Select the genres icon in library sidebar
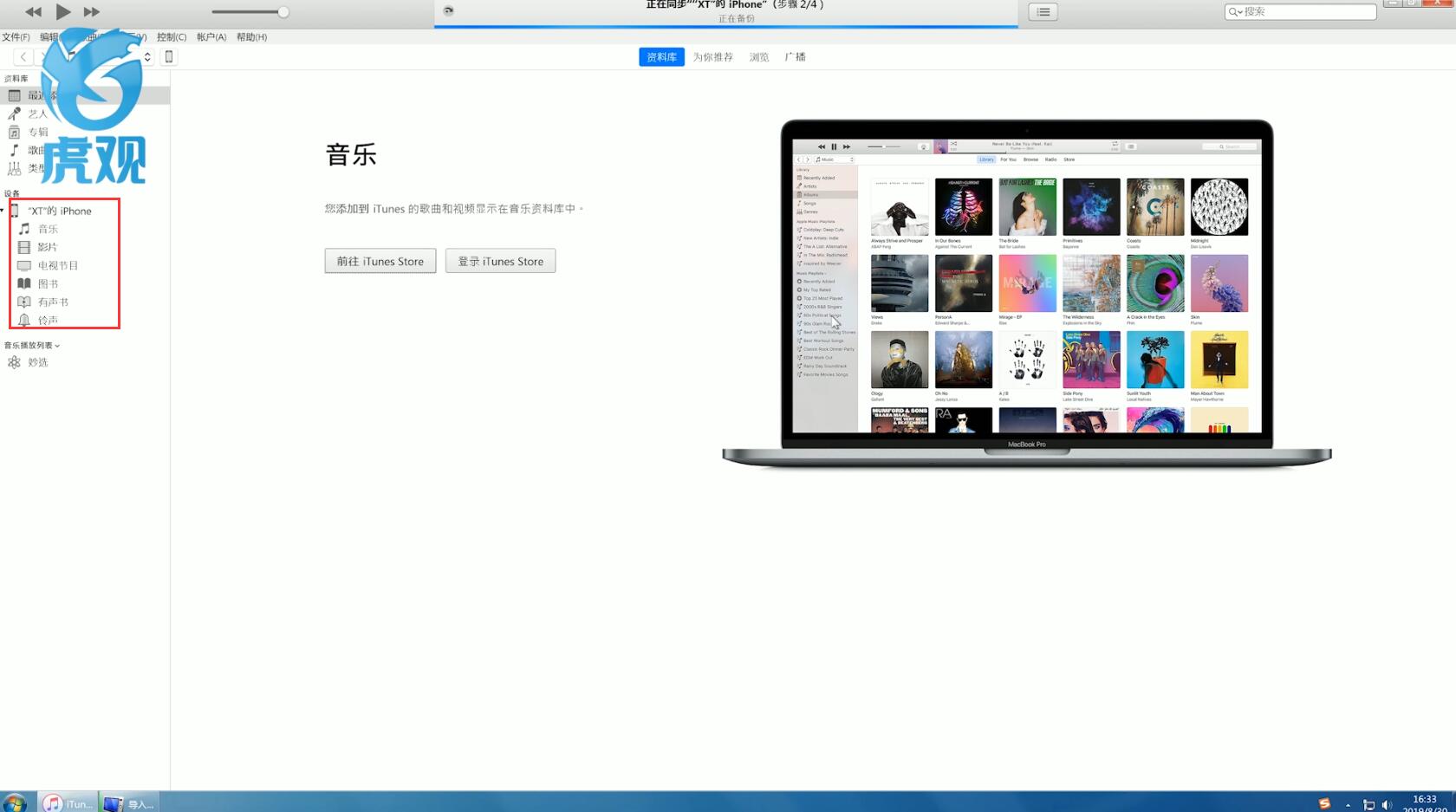The image size is (1456, 812). [x=14, y=168]
